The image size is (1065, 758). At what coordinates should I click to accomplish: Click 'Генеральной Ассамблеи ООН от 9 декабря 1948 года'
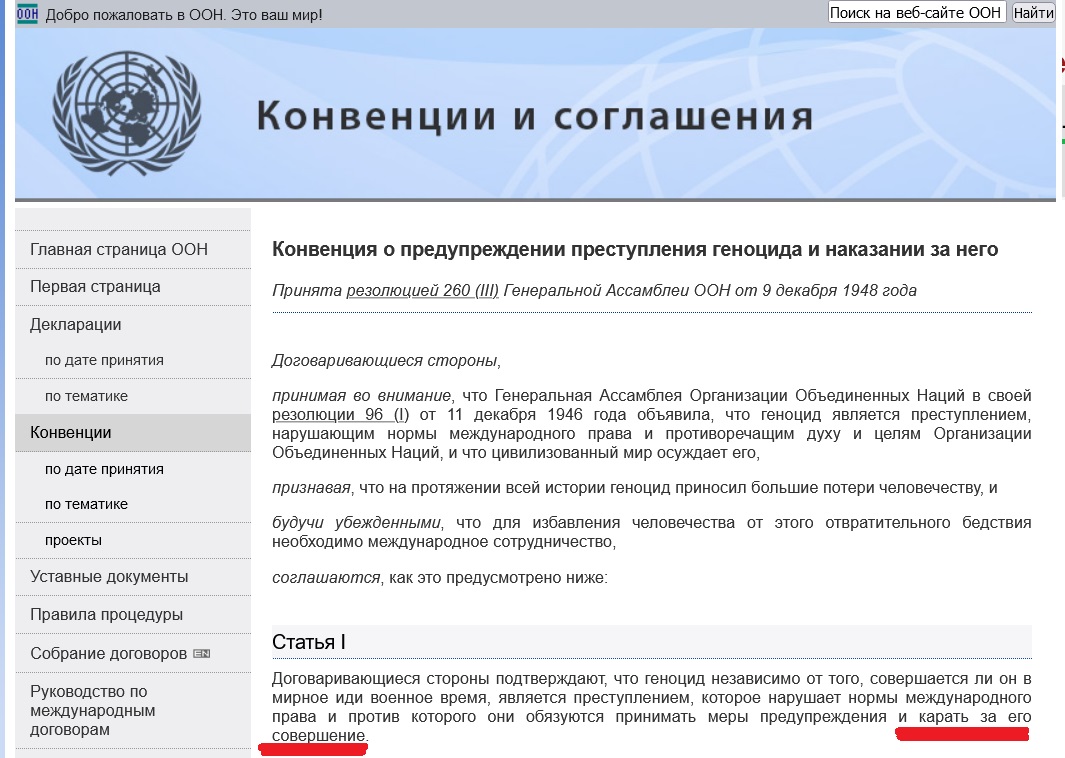(x=710, y=291)
